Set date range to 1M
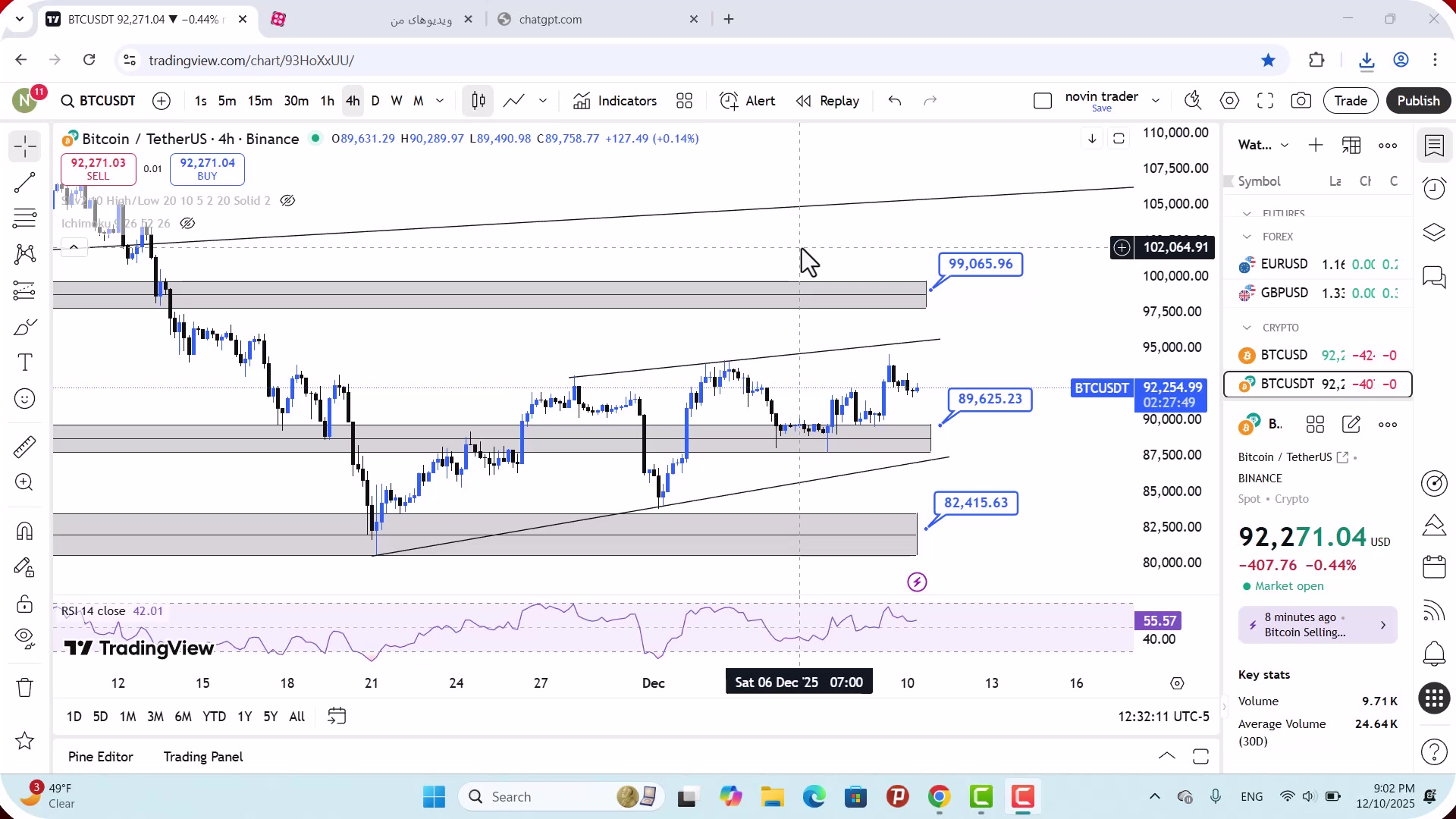 click(x=127, y=717)
